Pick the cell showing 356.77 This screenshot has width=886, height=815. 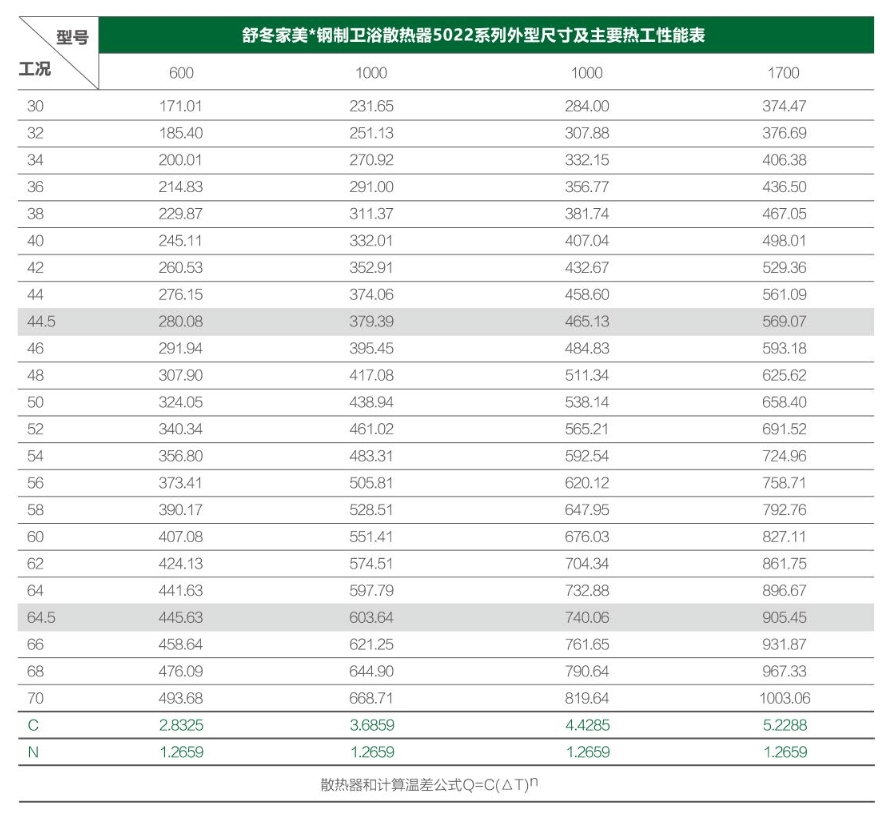pyautogui.click(x=587, y=187)
